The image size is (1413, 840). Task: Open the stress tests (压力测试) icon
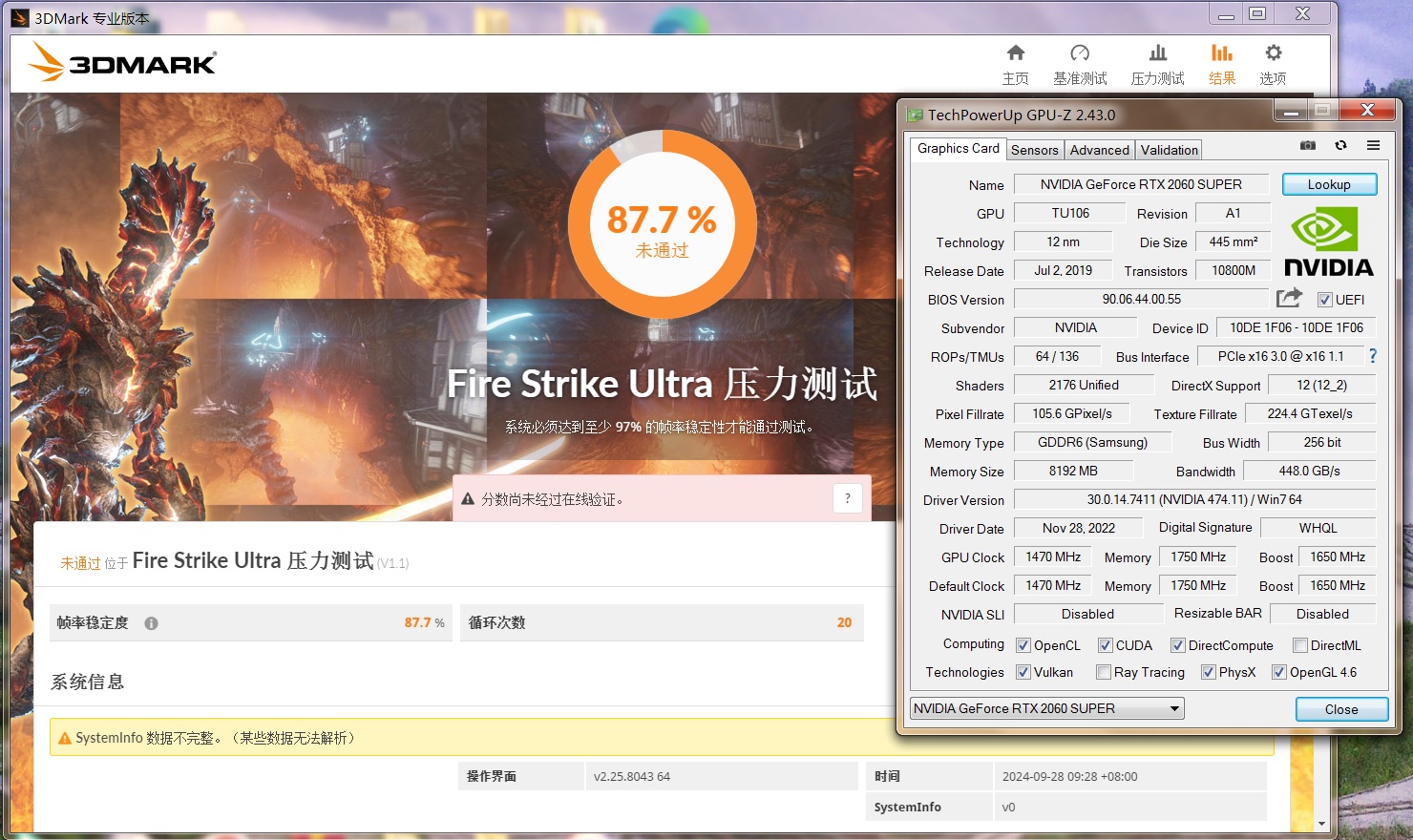pyautogui.click(x=1157, y=52)
